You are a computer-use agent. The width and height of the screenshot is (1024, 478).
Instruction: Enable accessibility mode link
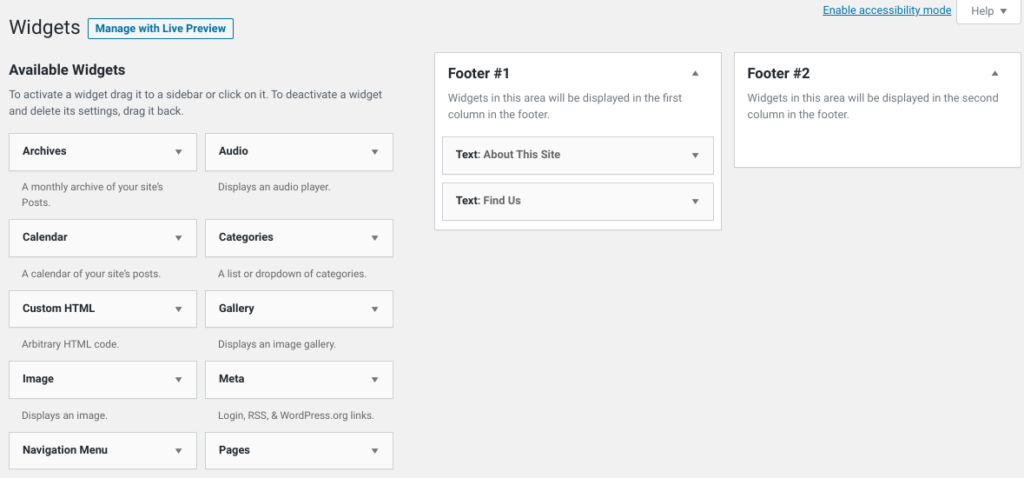point(887,10)
